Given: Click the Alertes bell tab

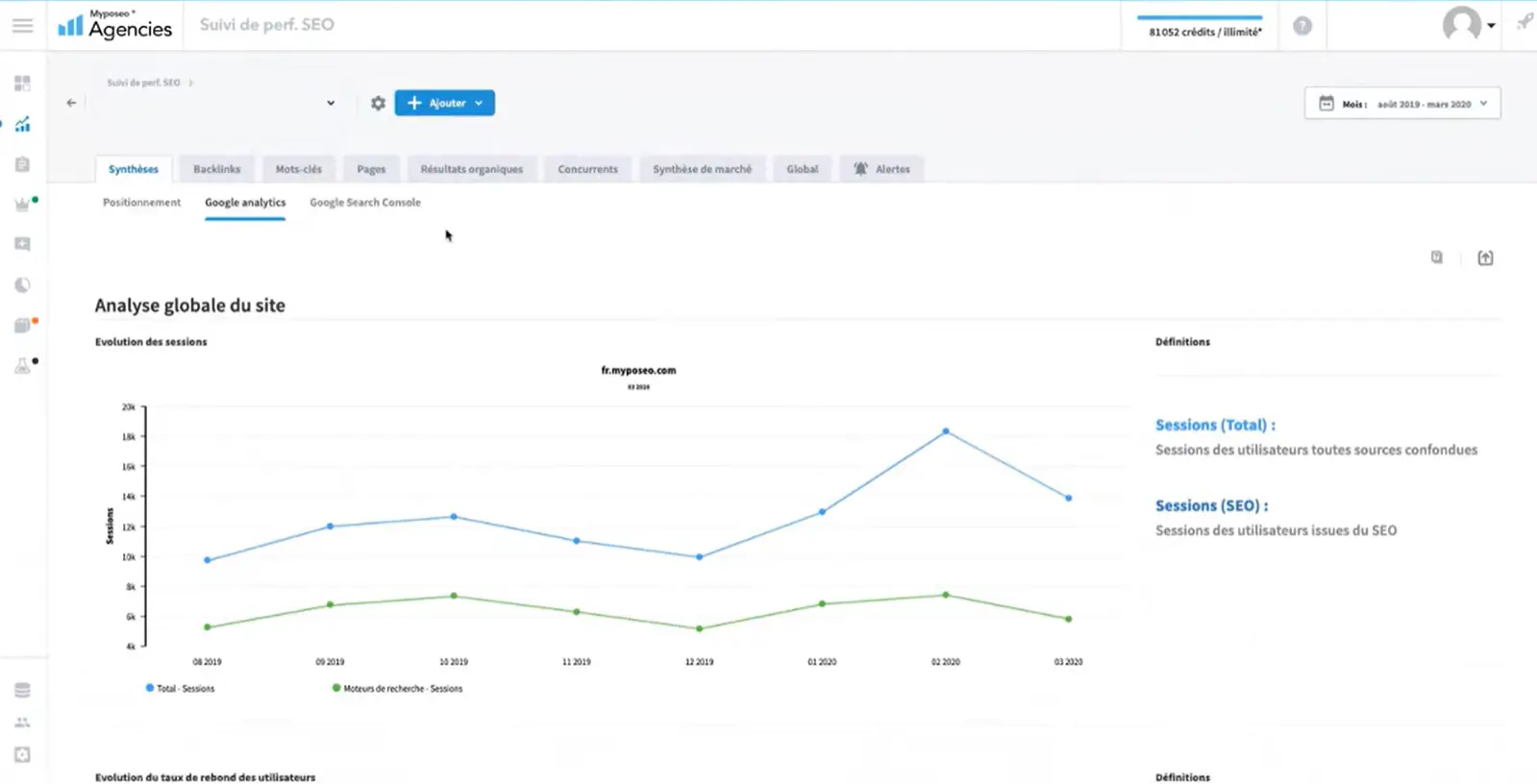Looking at the screenshot, I should (881, 169).
